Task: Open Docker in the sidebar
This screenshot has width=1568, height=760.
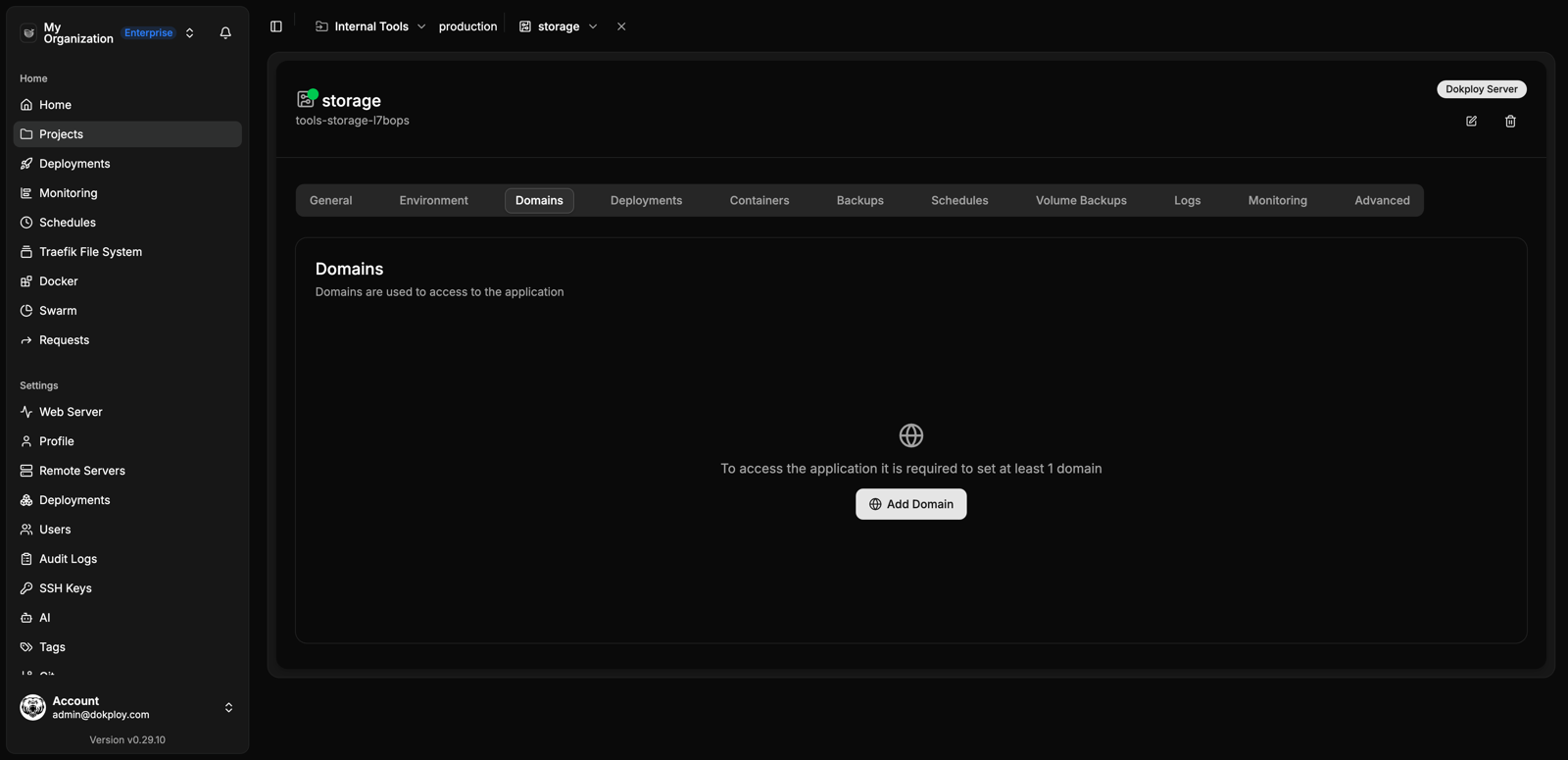Action: [127, 281]
